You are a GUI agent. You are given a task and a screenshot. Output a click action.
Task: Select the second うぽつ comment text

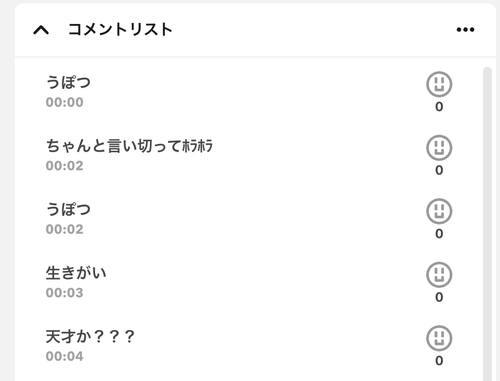click(x=68, y=209)
